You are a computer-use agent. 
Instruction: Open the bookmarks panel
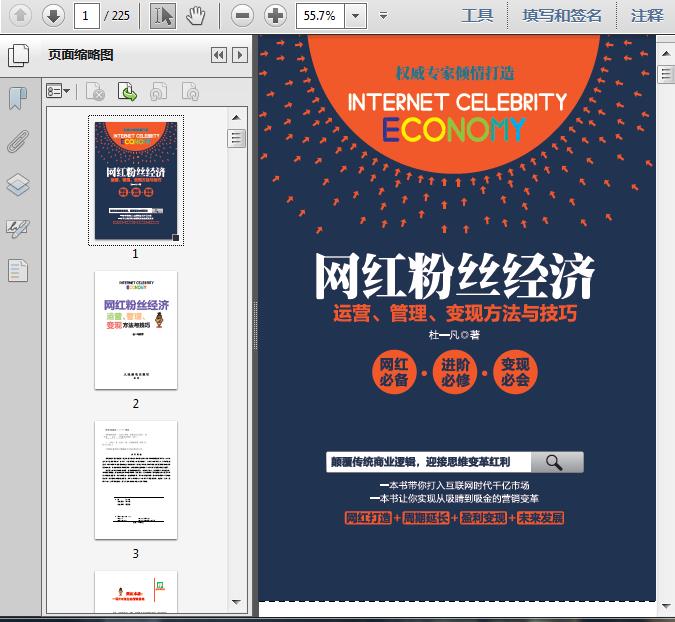18,98
